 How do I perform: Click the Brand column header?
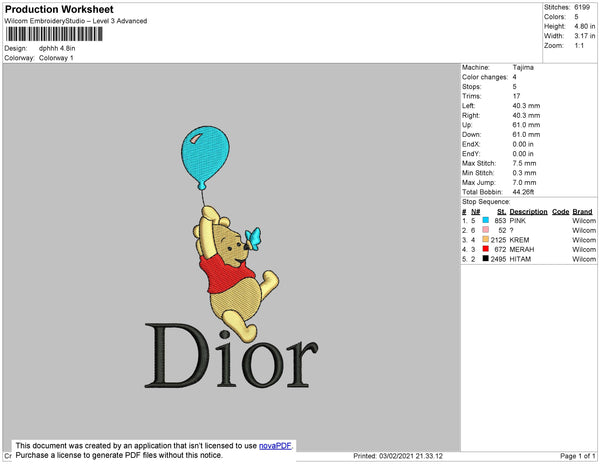point(582,212)
